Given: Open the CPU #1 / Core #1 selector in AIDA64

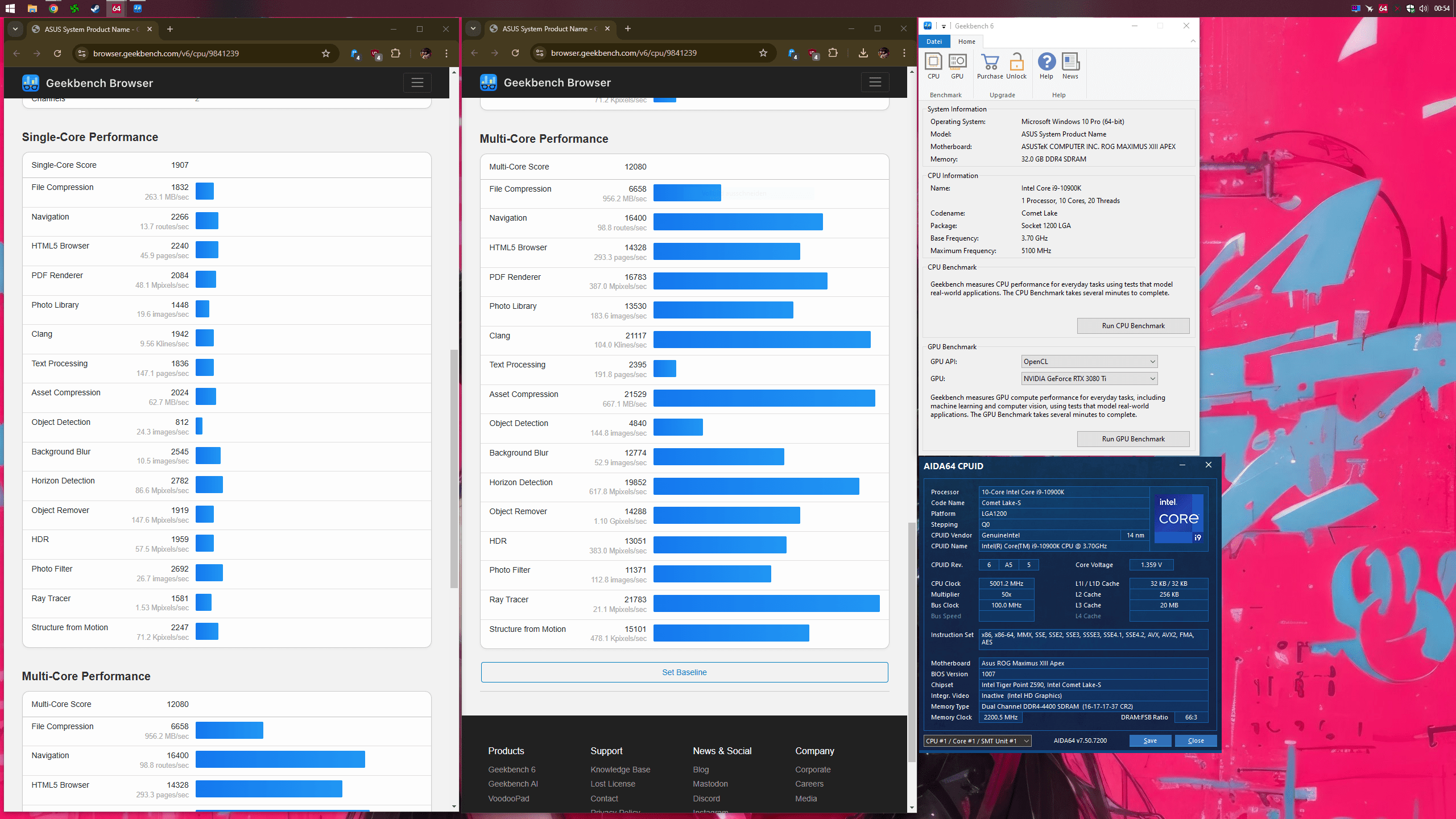Looking at the screenshot, I should click(x=977, y=741).
